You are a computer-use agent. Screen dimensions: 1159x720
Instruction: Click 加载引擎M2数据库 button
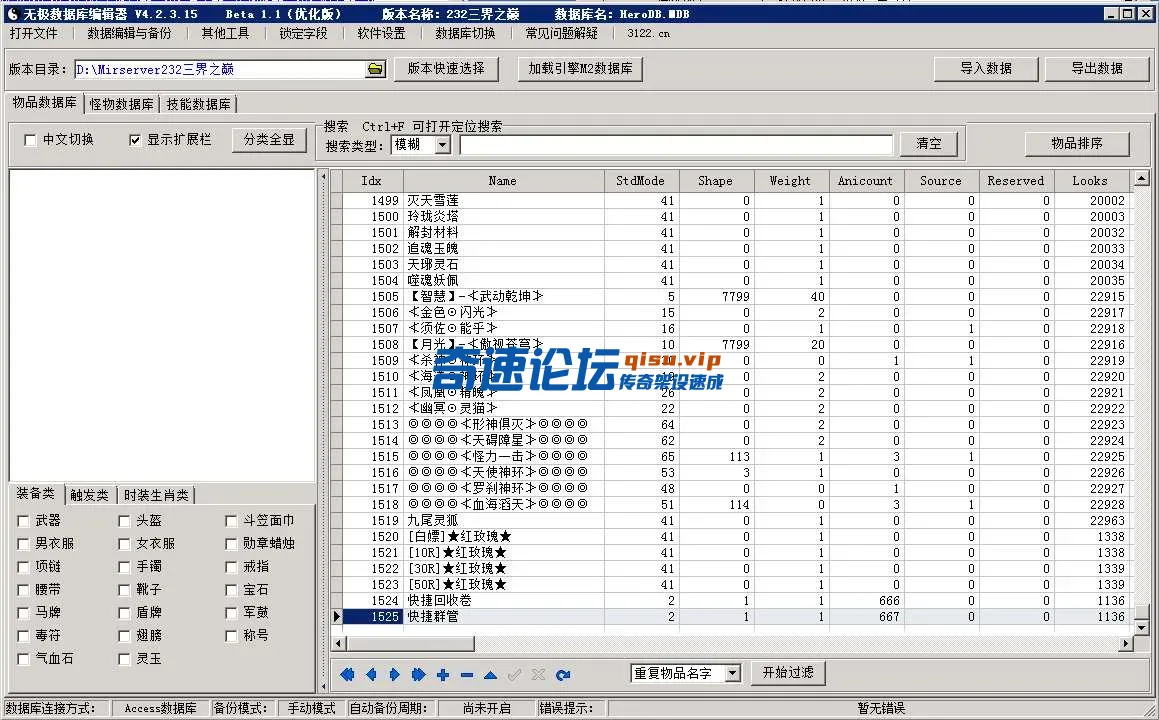(580, 69)
